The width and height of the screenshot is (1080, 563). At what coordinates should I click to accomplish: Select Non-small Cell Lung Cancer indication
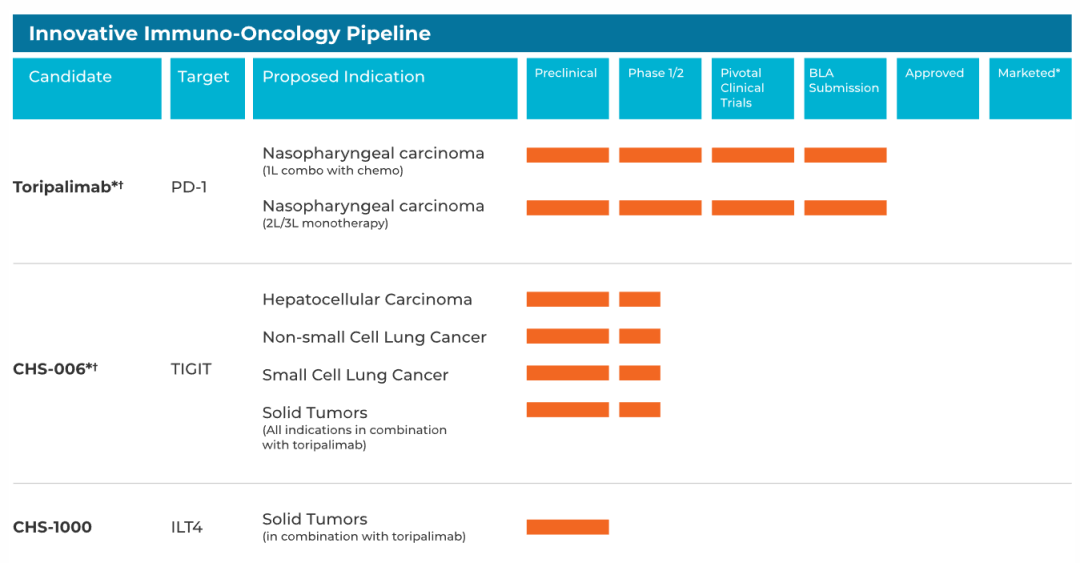click(374, 337)
